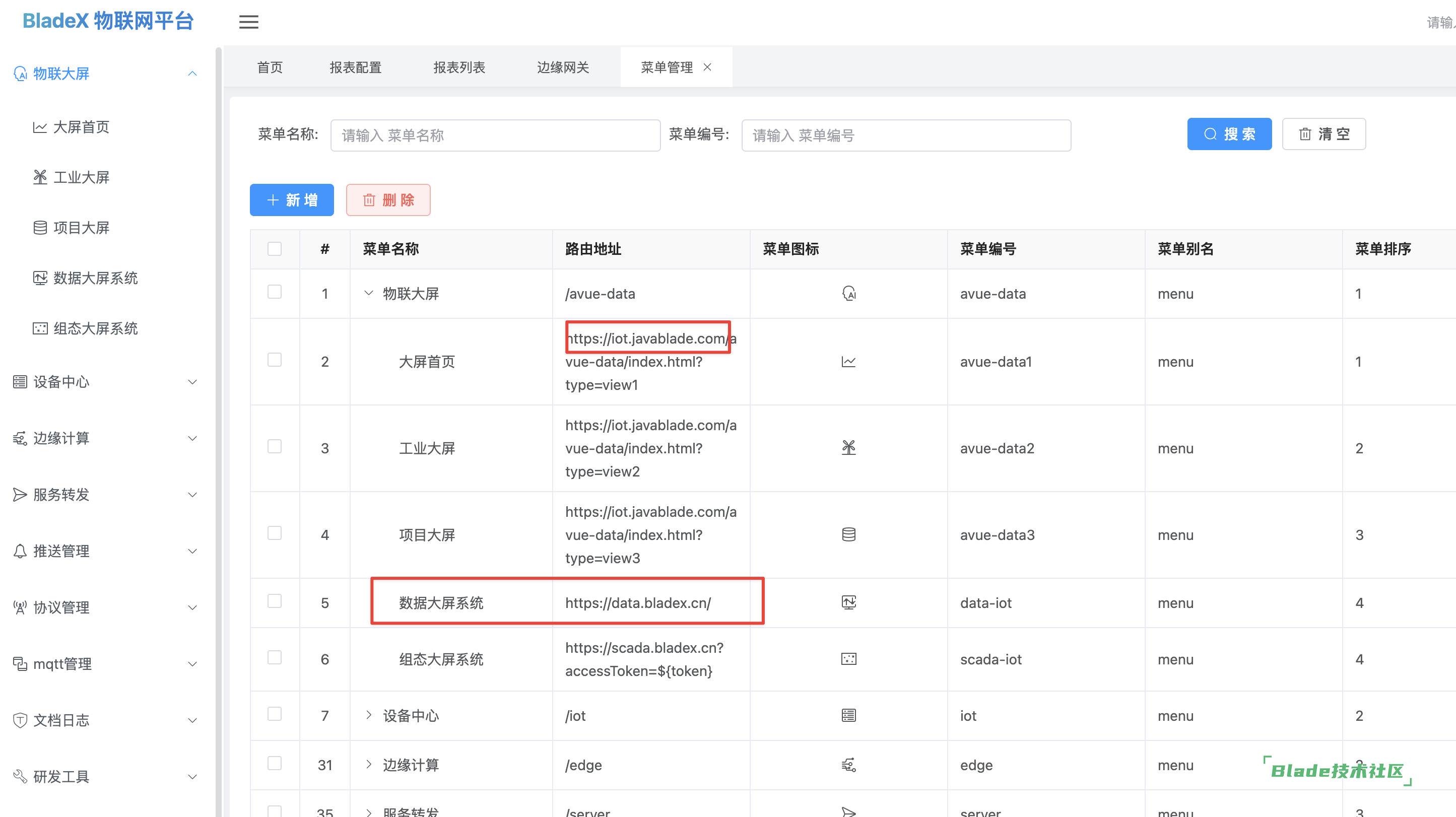Click the 文档日志 shield icon
The image size is (1456, 817).
pyautogui.click(x=20, y=720)
